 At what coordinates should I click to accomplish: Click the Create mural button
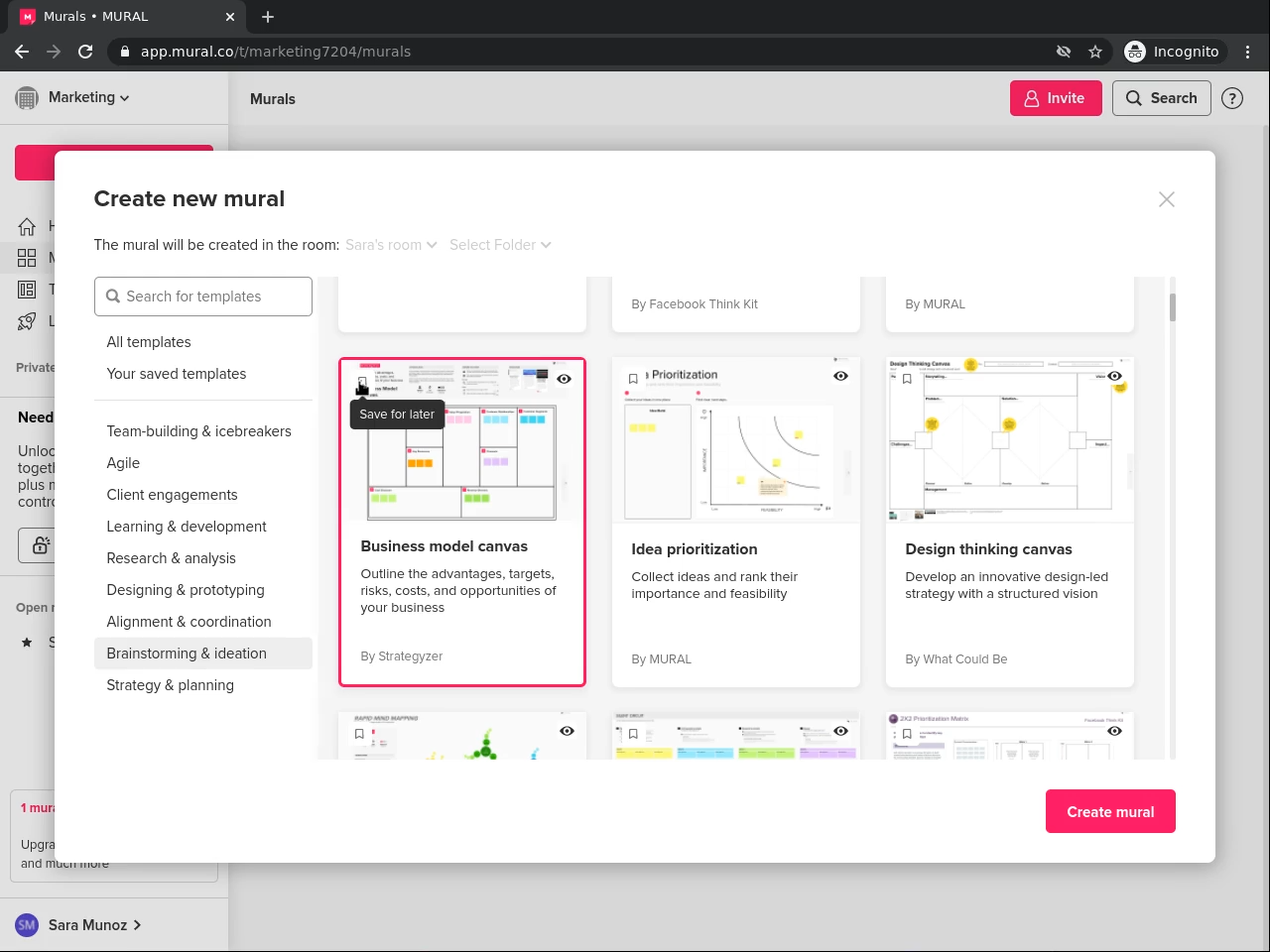(x=1110, y=811)
